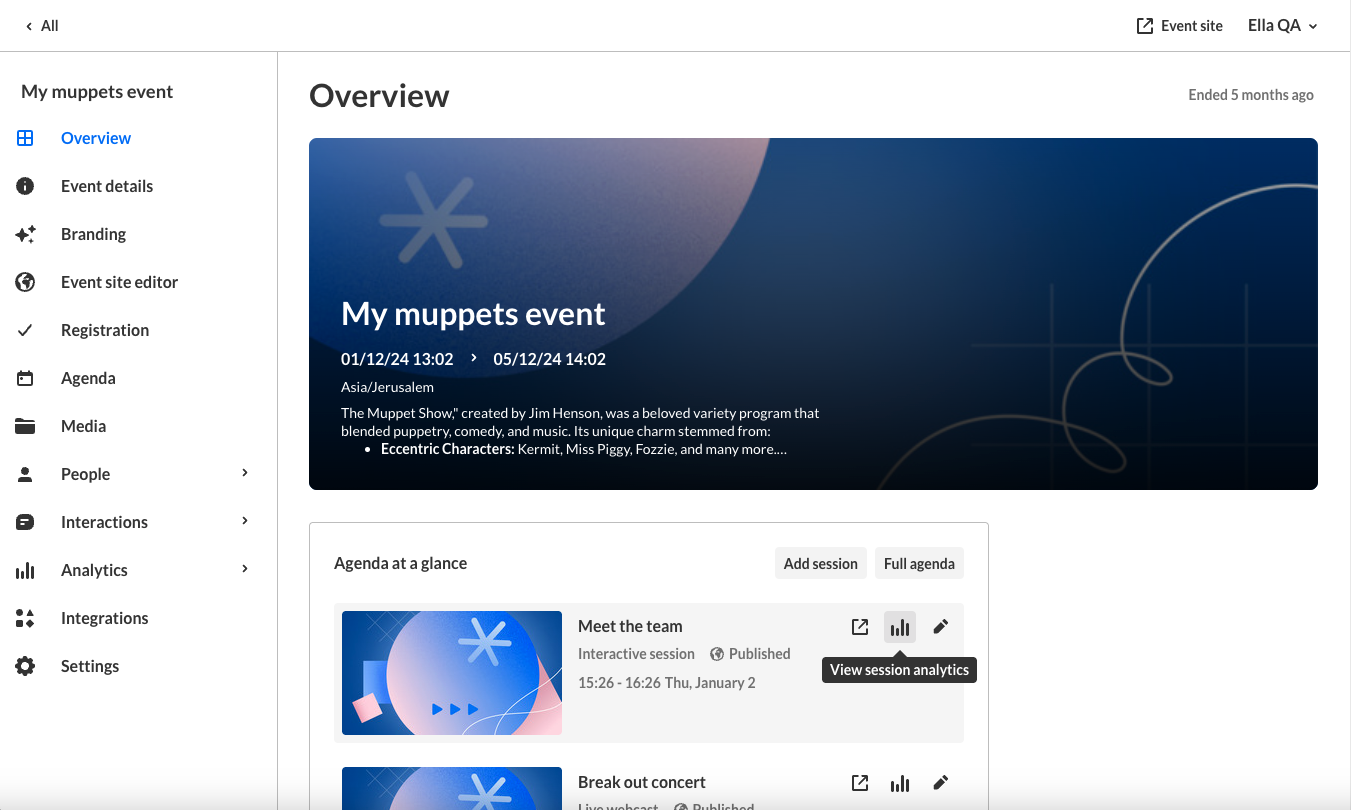Open the Event site editor
1351x810 pixels.
[119, 282]
